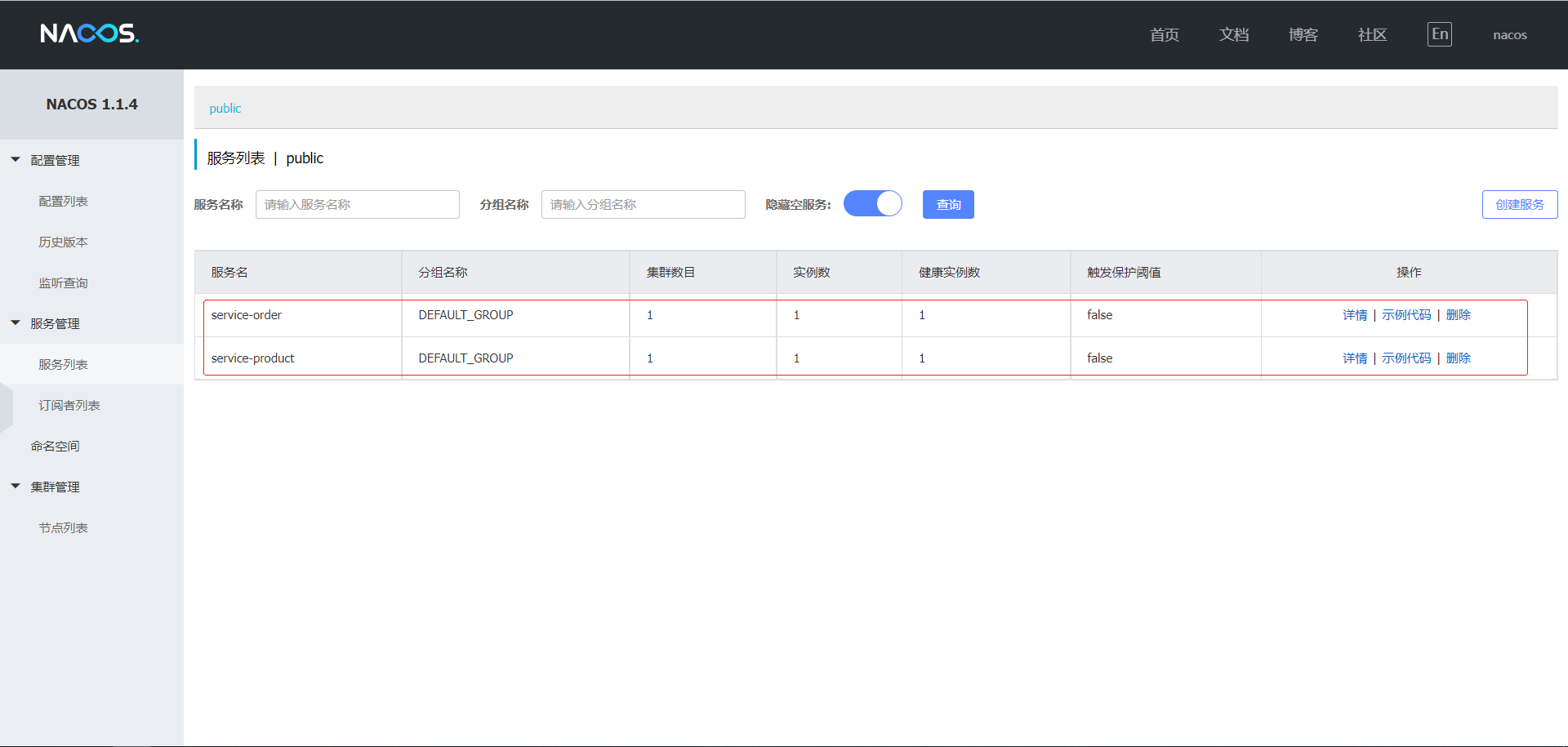Open 详情 for service-order
The height and width of the screenshot is (747, 1568).
1355,315
